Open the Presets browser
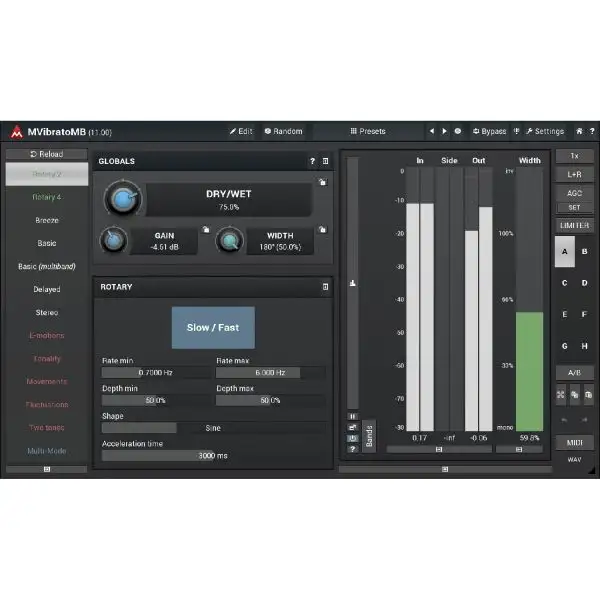600x600 pixels. tap(367, 131)
